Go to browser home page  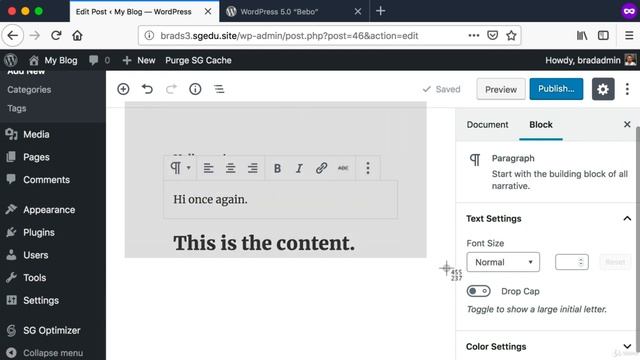pos(77,36)
